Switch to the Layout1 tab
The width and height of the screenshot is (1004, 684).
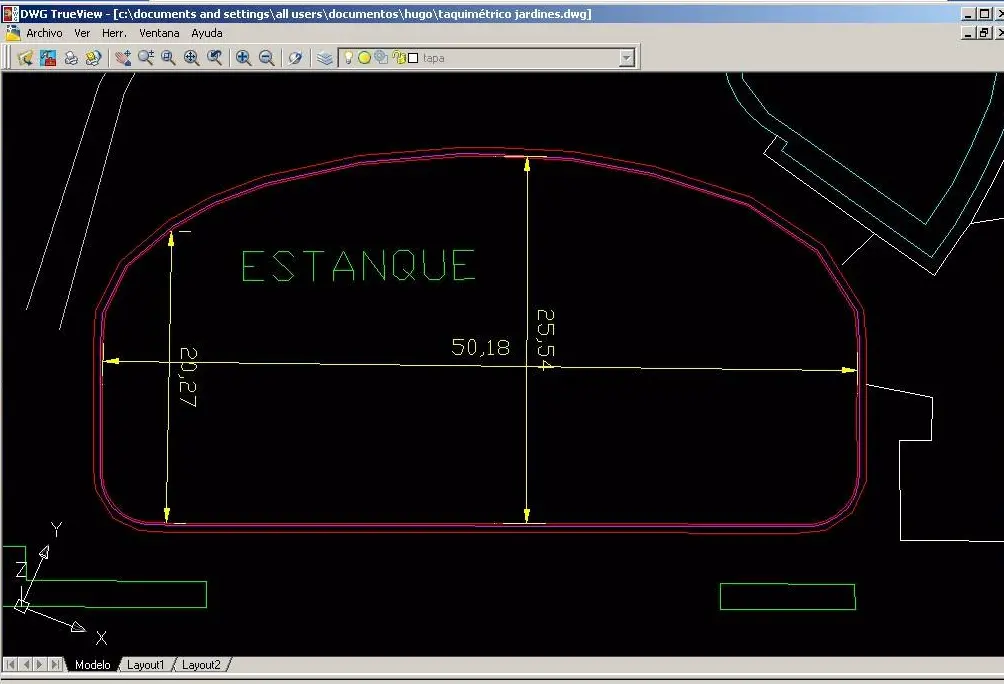(145, 665)
